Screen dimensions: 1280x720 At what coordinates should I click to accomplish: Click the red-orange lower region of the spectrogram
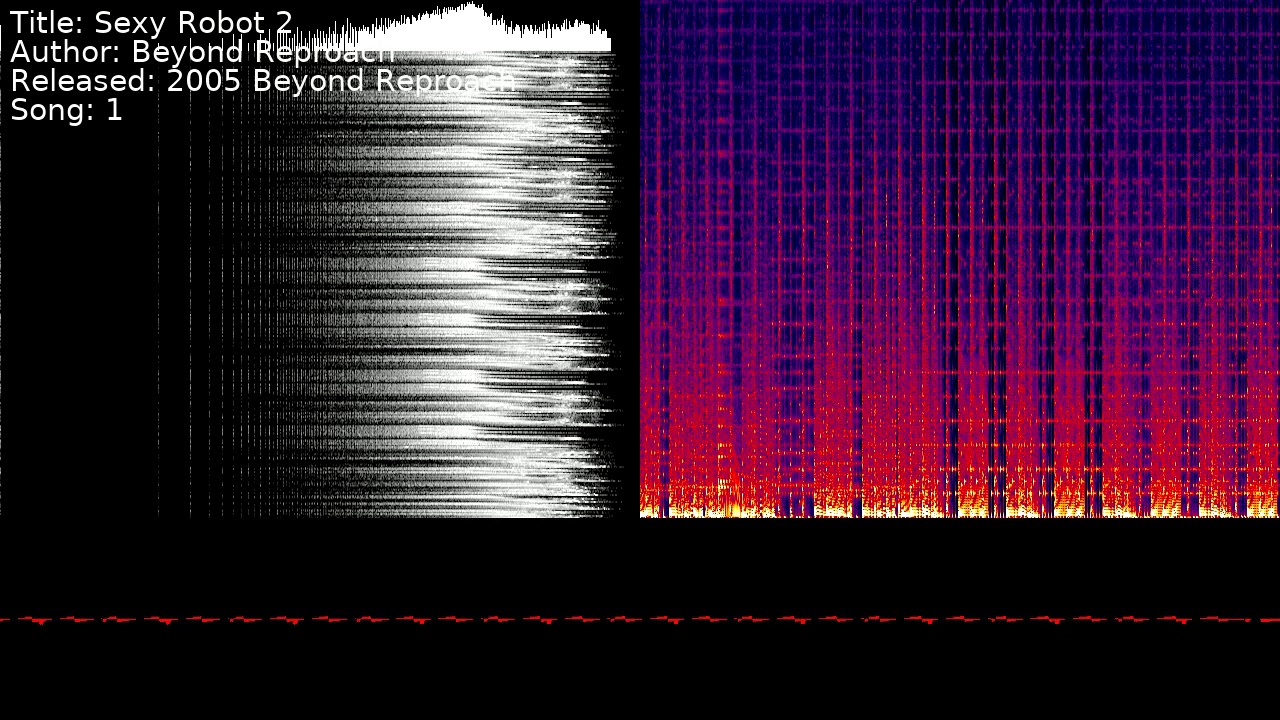coord(960,440)
